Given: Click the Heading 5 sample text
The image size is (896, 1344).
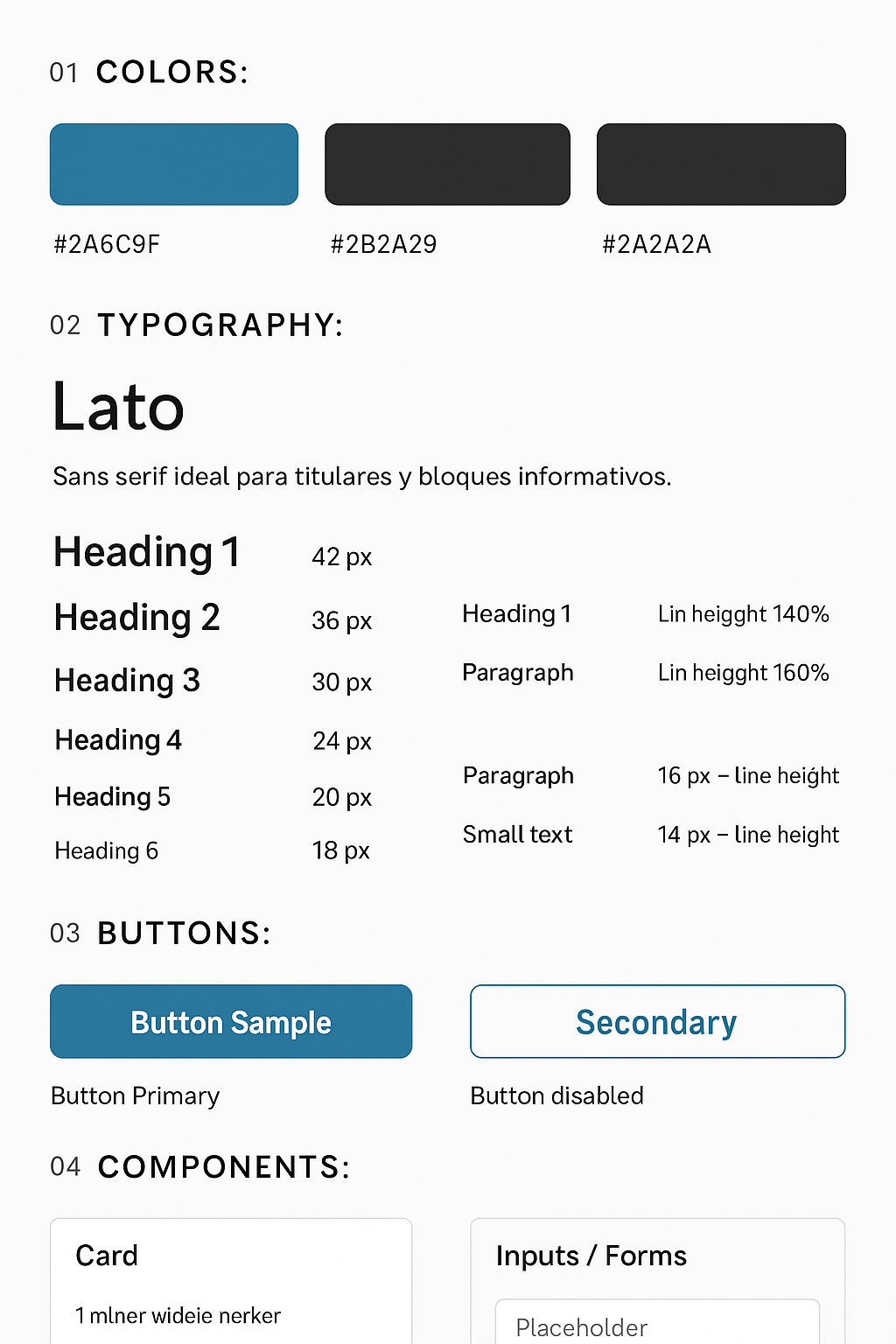Looking at the screenshot, I should click(112, 797).
